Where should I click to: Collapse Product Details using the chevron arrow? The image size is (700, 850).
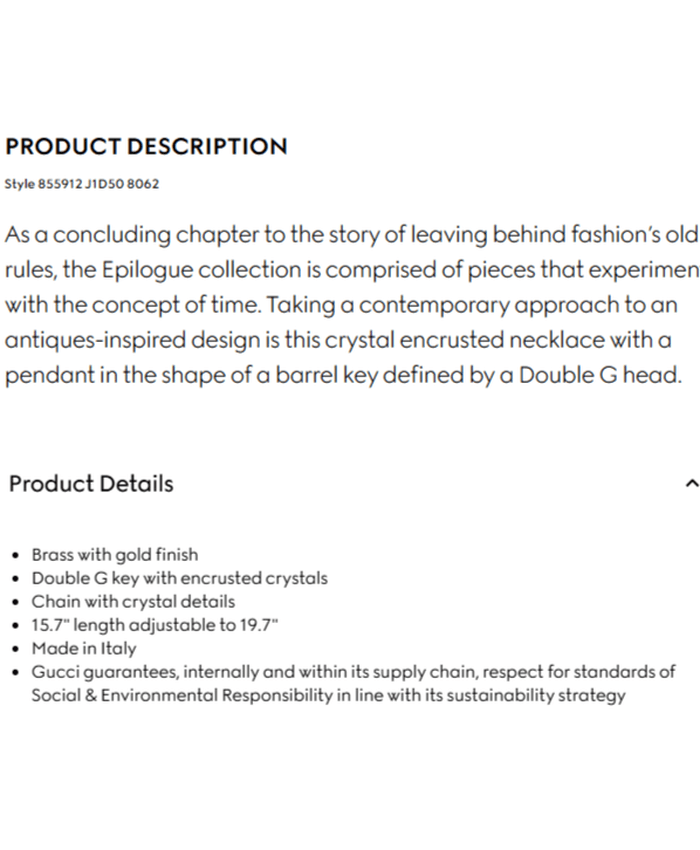(x=691, y=484)
